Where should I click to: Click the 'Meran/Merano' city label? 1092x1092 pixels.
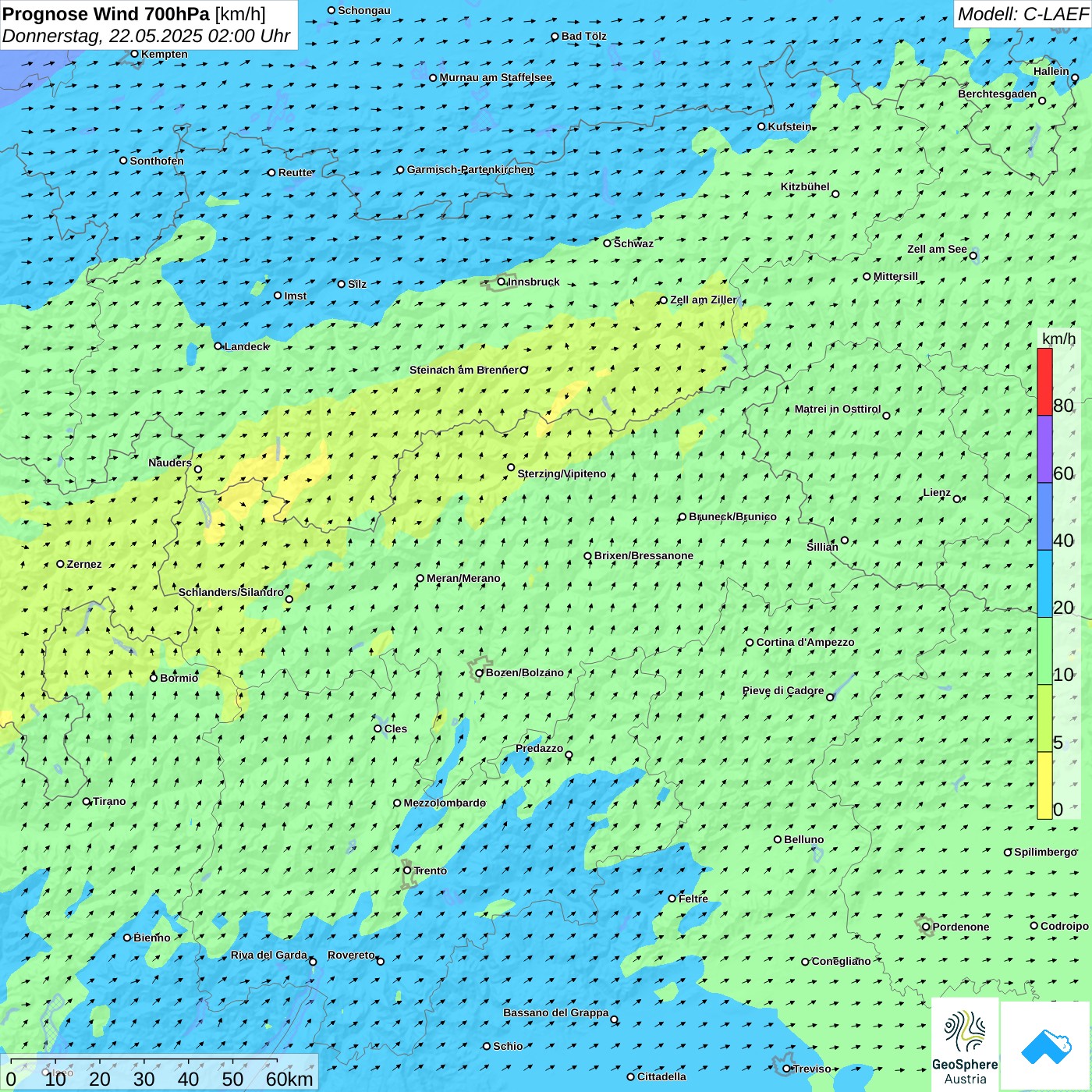(x=463, y=579)
